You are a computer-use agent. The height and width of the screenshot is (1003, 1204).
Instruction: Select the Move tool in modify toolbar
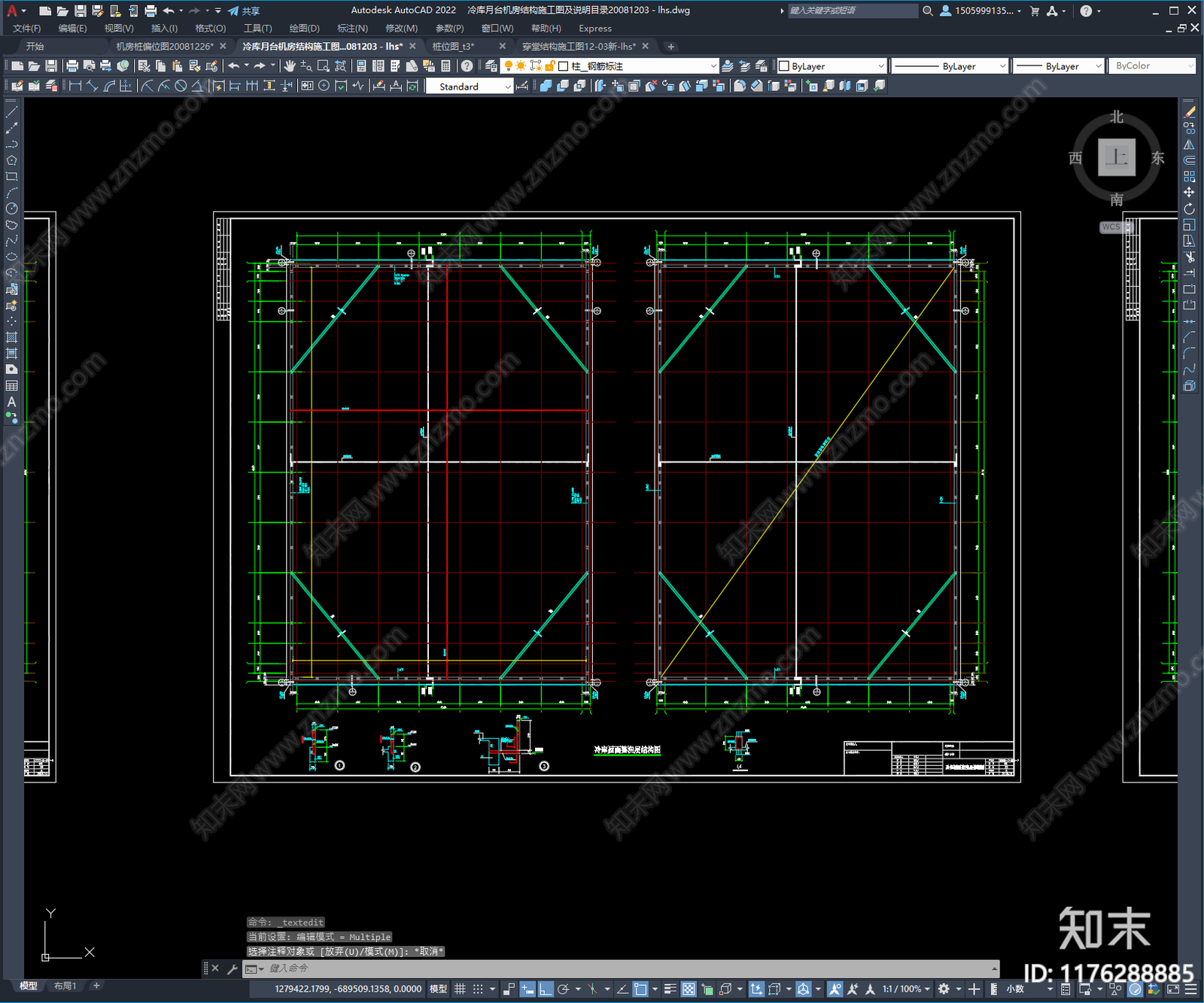point(1190,193)
